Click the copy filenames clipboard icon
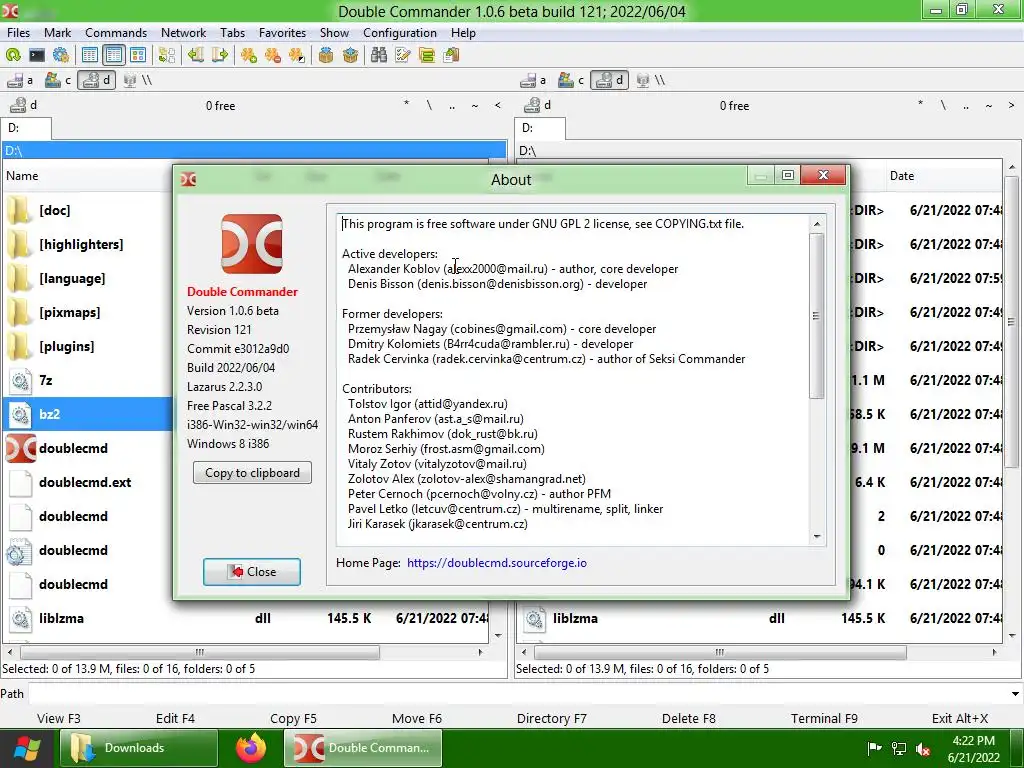Viewport: 1024px width, 768px height. coord(451,56)
